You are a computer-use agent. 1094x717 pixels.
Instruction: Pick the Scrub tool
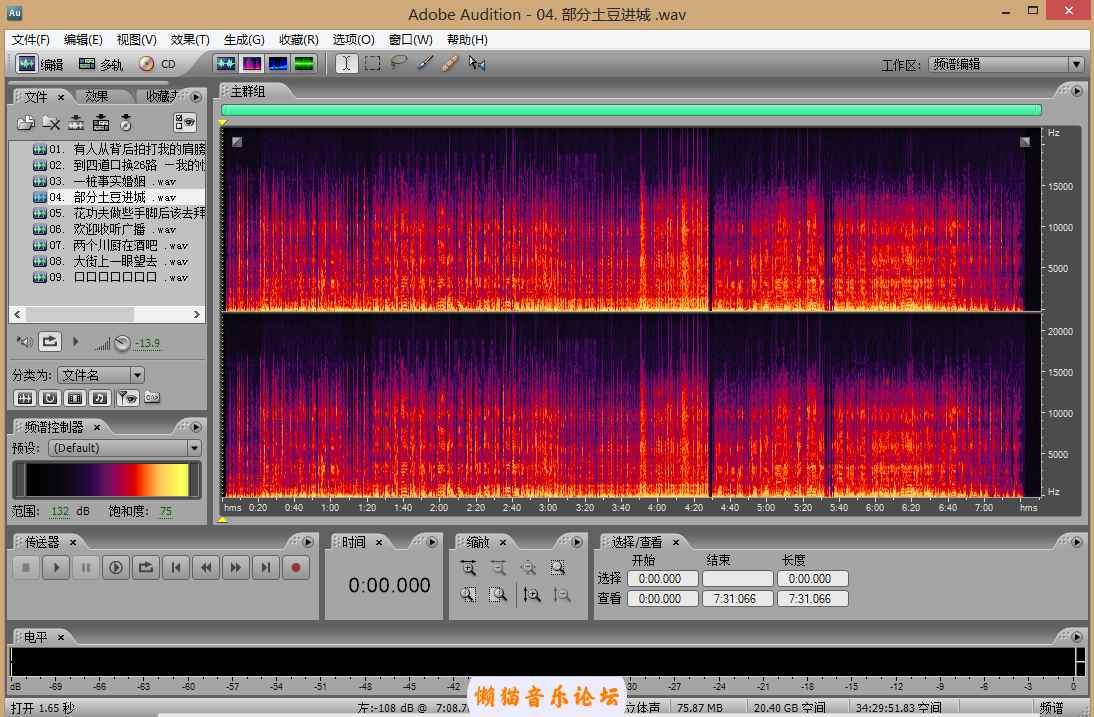(477, 64)
